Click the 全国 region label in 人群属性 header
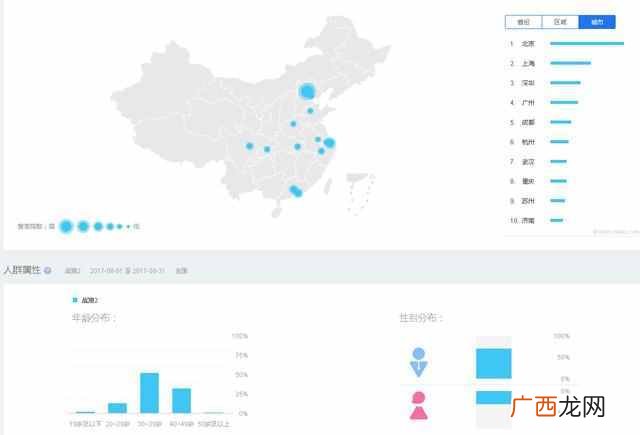This screenshot has width=640, height=435. [x=181, y=271]
